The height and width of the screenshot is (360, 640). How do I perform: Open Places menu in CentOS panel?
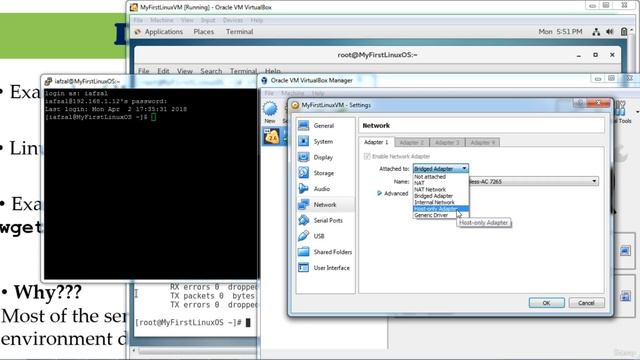[x=204, y=32]
